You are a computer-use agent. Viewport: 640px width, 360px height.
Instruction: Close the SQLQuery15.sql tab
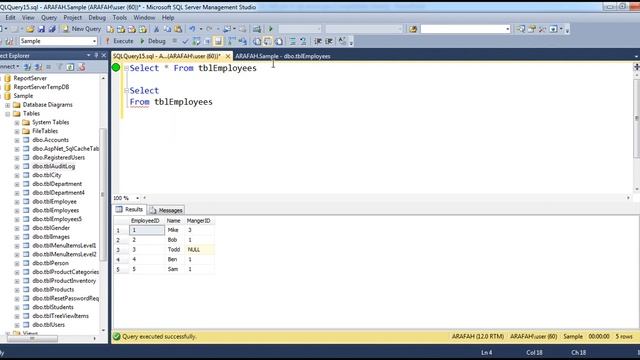pos(228,56)
